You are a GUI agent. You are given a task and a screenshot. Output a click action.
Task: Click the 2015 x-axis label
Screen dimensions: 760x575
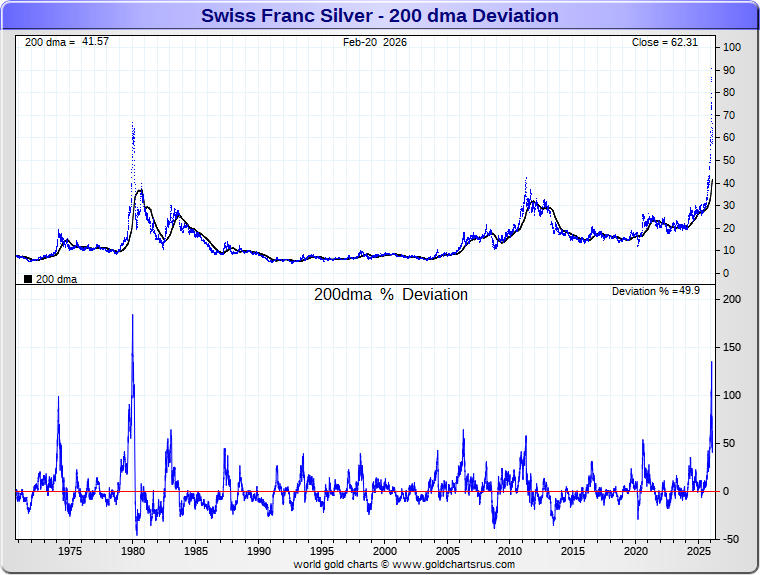[573, 551]
